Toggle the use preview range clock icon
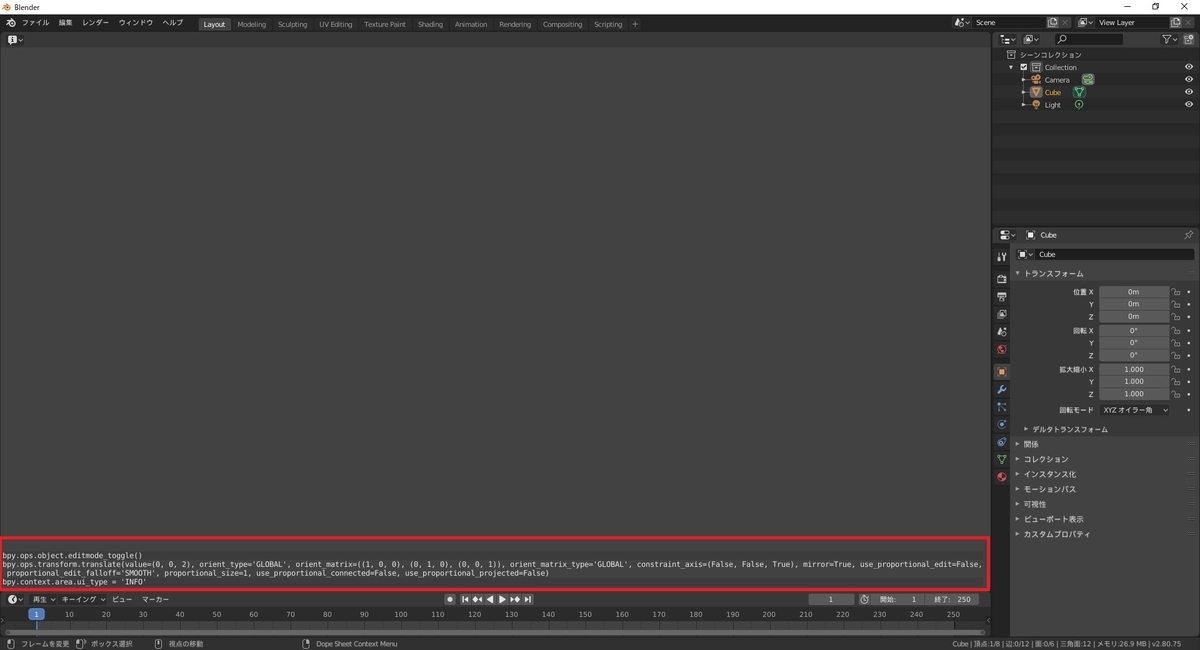The height and width of the screenshot is (650, 1200). pos(864,600)
